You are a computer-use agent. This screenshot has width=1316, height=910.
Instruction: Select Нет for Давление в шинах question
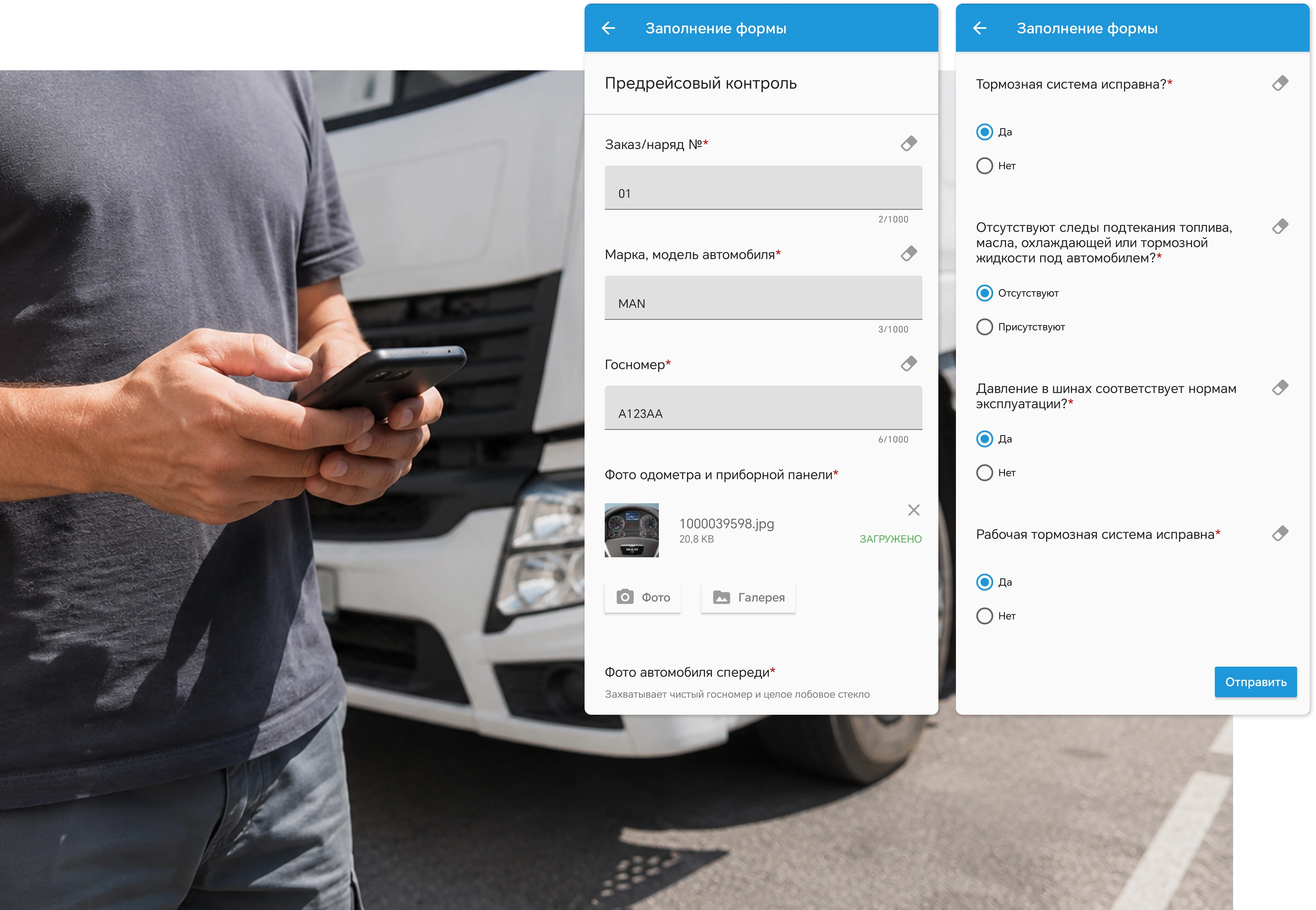tap(985, 473)
